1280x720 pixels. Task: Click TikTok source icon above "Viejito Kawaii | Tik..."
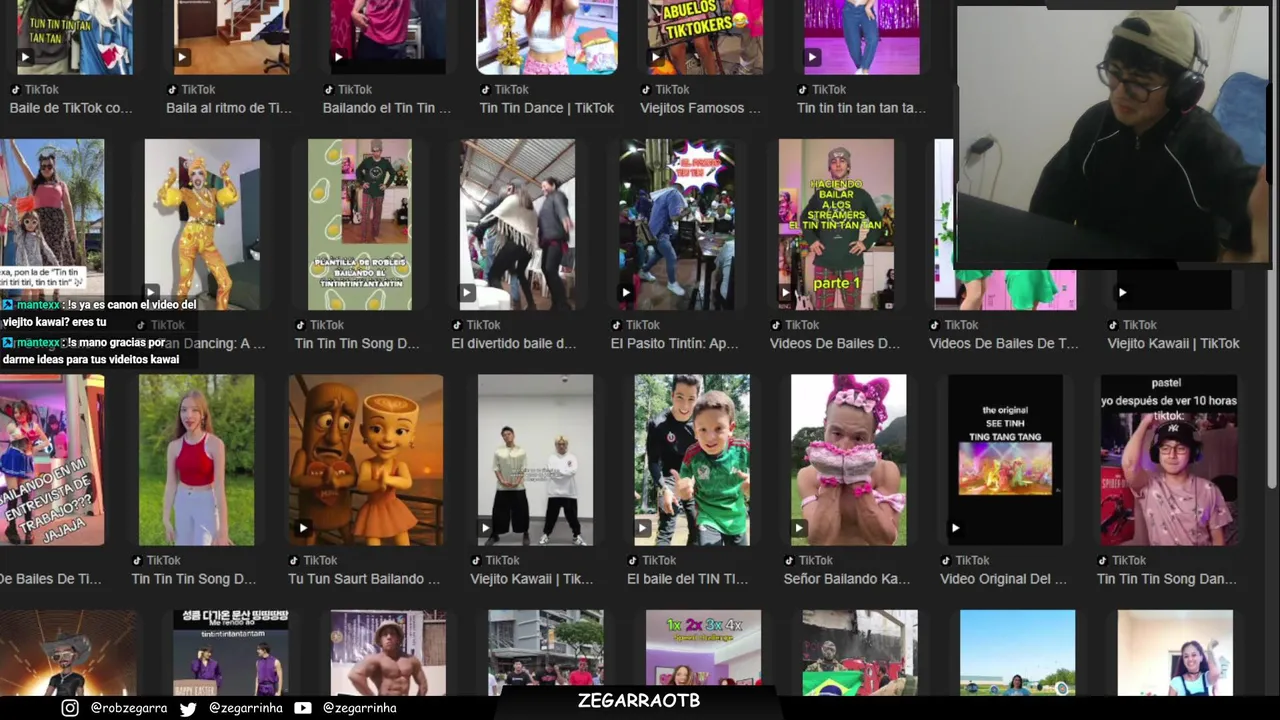pyautogui.click(x=476, y=561)
